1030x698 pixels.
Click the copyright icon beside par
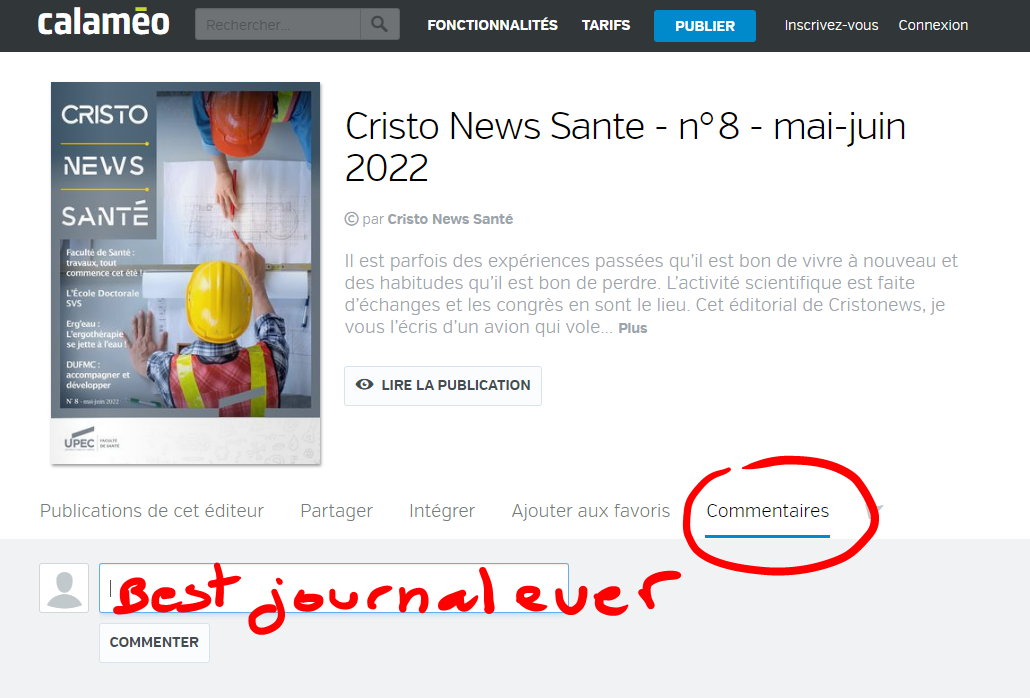click(351, 219)
